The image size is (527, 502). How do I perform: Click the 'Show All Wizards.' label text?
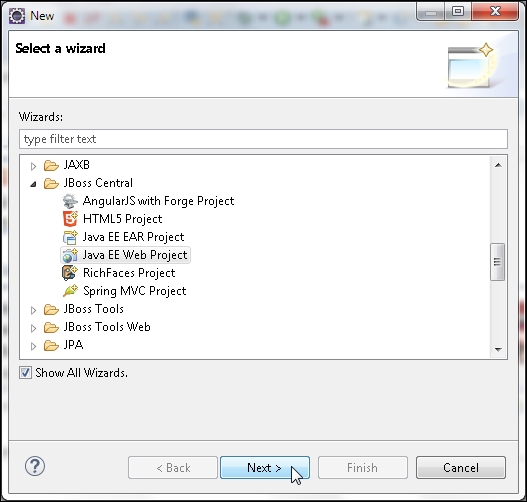coord(81,373)
